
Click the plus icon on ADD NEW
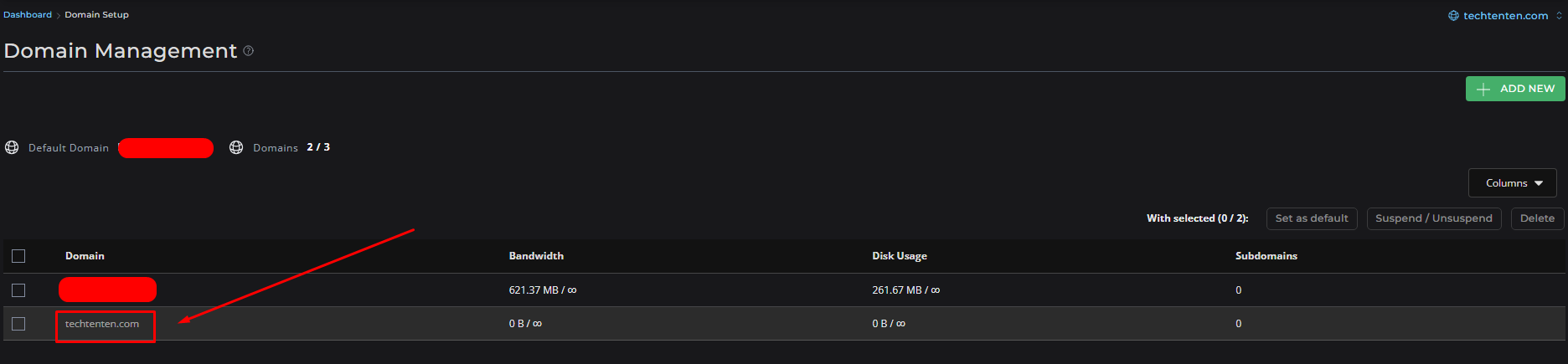1483,89
